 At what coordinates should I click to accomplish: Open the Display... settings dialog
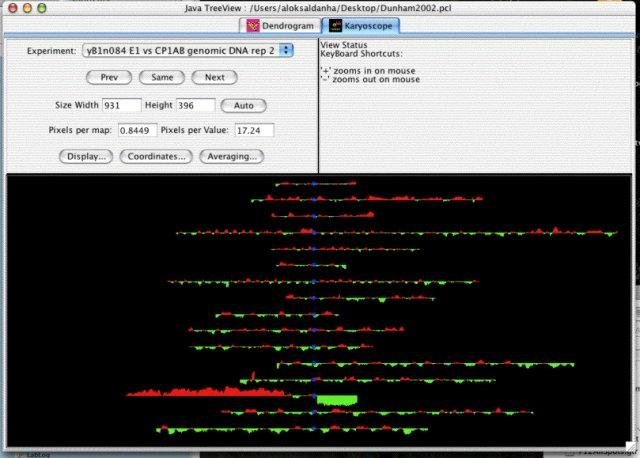86,157
